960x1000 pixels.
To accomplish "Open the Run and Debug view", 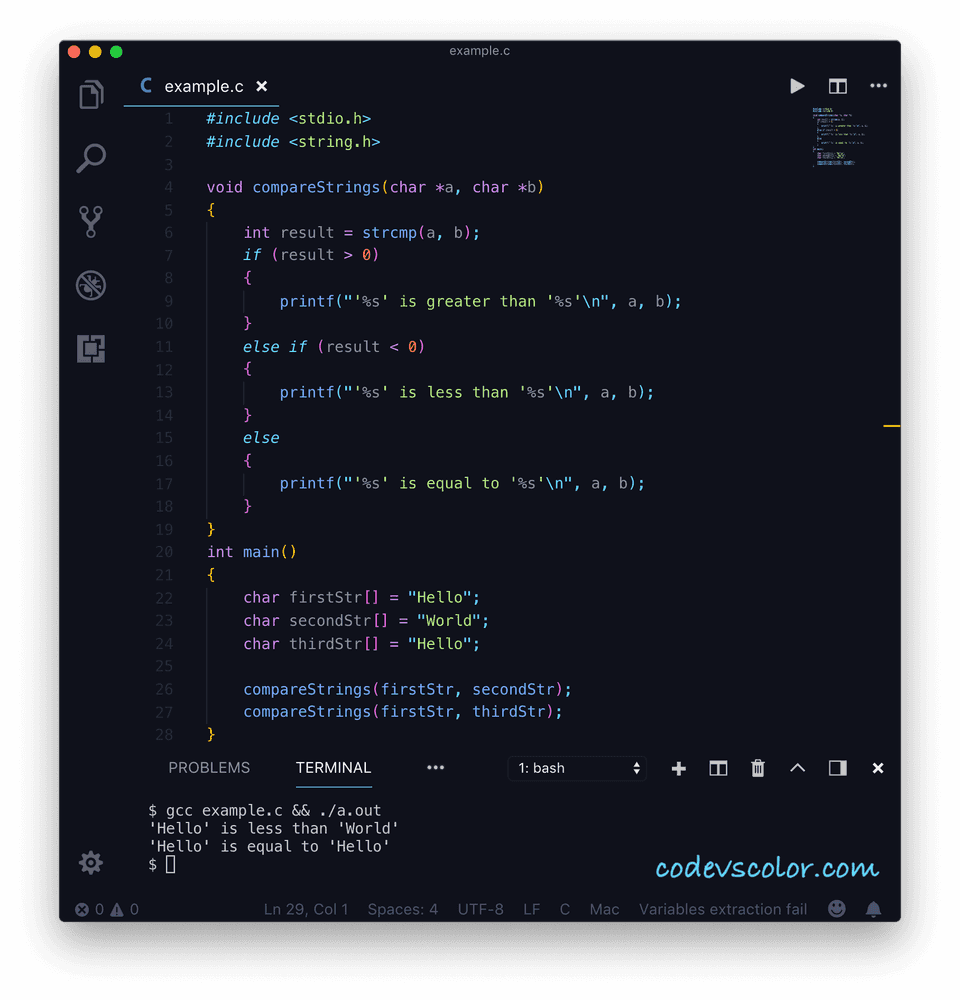I will [91, 285].
